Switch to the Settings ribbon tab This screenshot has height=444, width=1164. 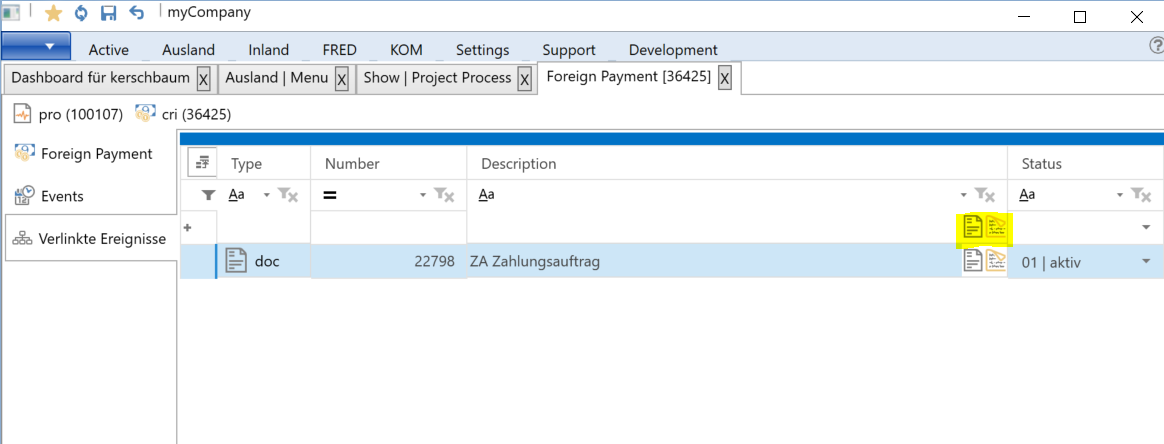point(482,50)
